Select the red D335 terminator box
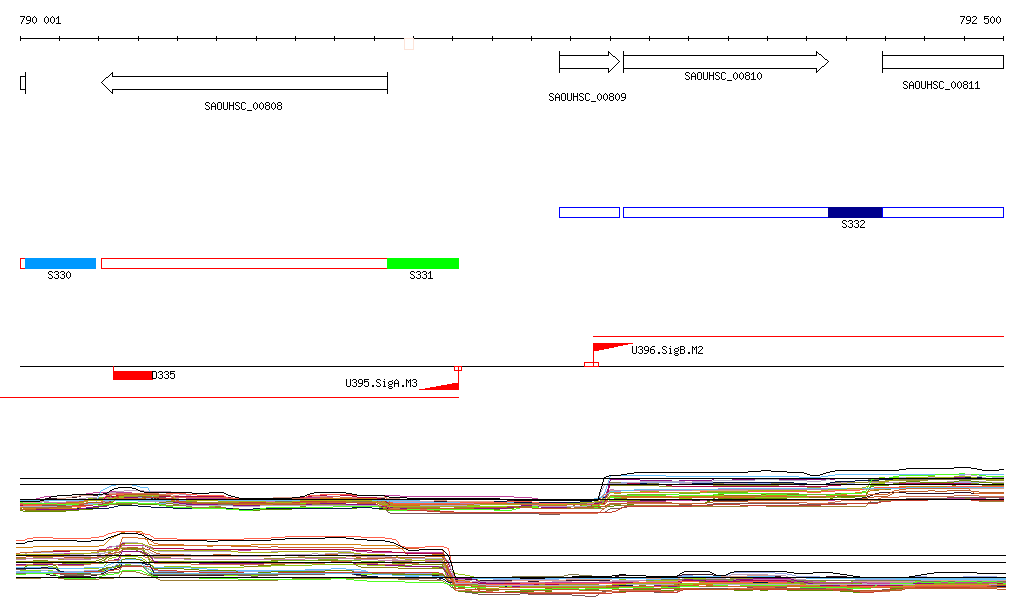1024x611 pixels. click(x=132, y=375)
